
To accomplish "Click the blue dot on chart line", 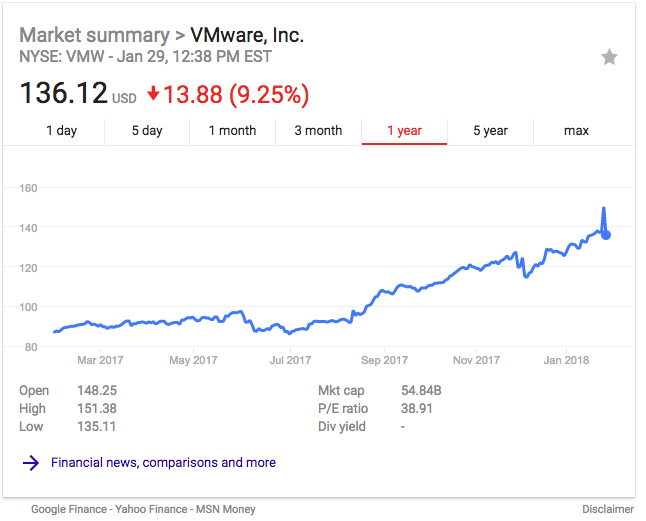I will pos(606,235).
